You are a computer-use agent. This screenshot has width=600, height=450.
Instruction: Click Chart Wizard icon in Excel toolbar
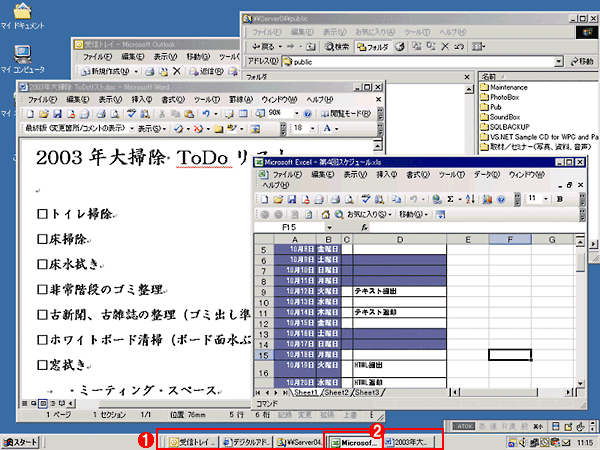[487, 199]
